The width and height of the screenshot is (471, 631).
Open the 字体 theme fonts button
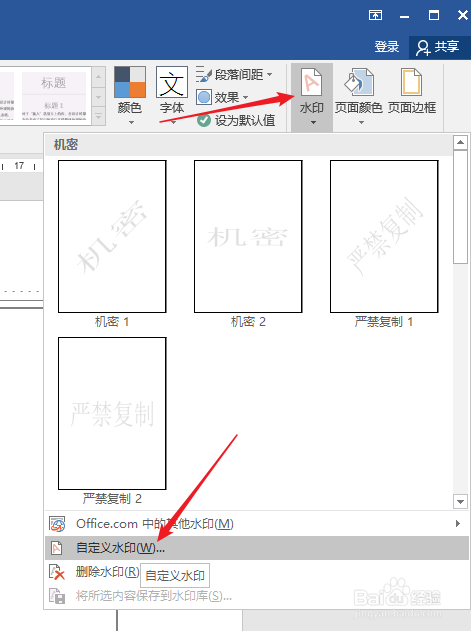click(x=172, y=97)
